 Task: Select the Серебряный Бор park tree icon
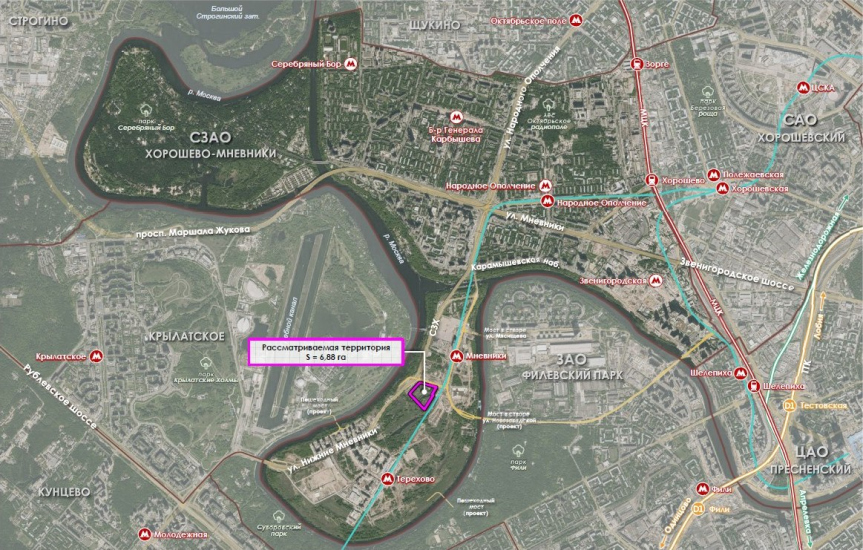coord(146,110)
